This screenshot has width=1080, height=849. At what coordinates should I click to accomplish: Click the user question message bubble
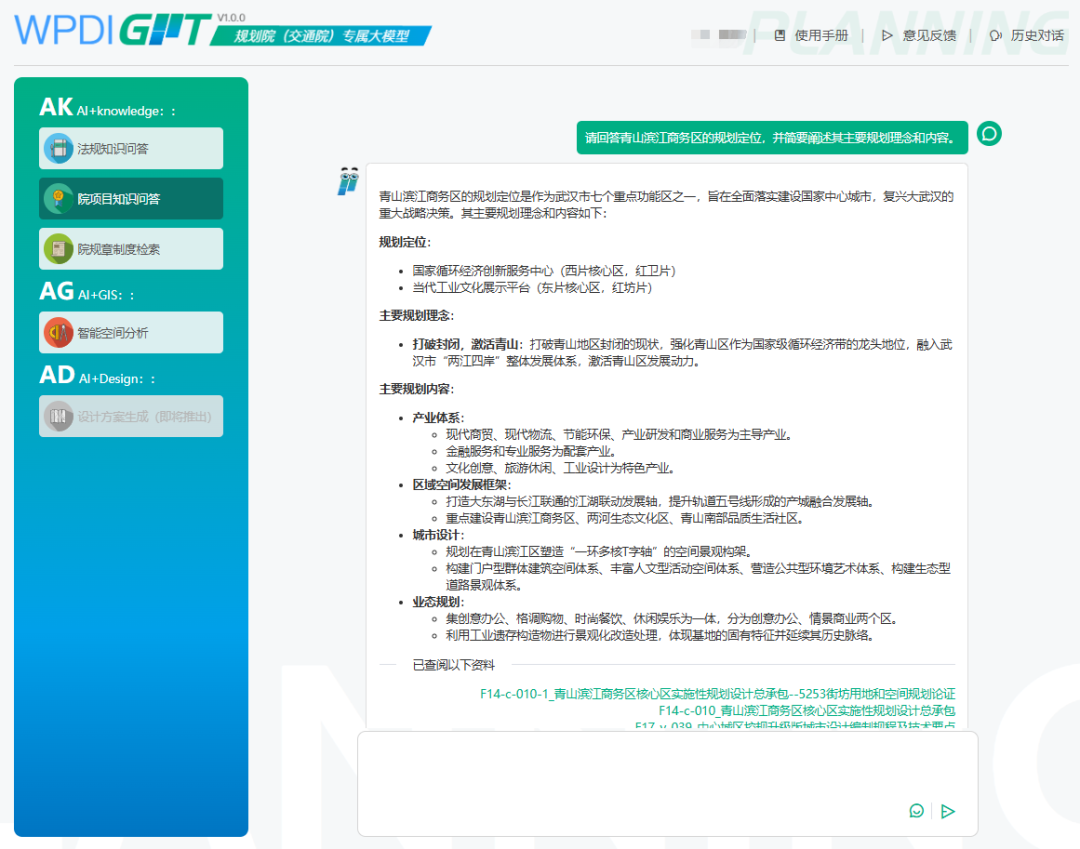tap(772, 138)
